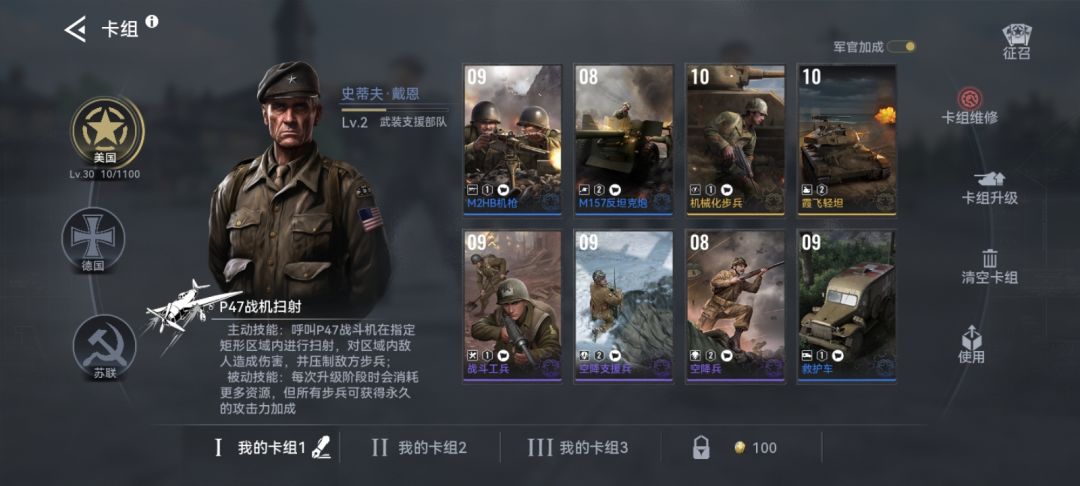Toggle the 军官加成 switch
1080x486 pixels.
point(901,47)
